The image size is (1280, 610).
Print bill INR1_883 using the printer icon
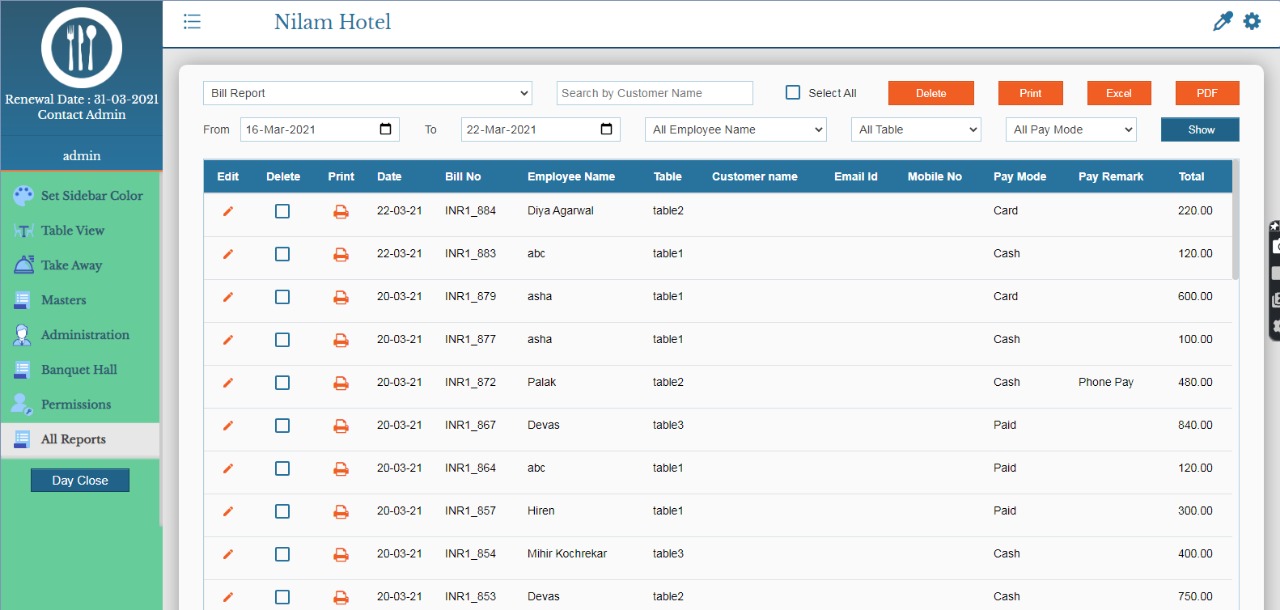[x=341, y=254]
